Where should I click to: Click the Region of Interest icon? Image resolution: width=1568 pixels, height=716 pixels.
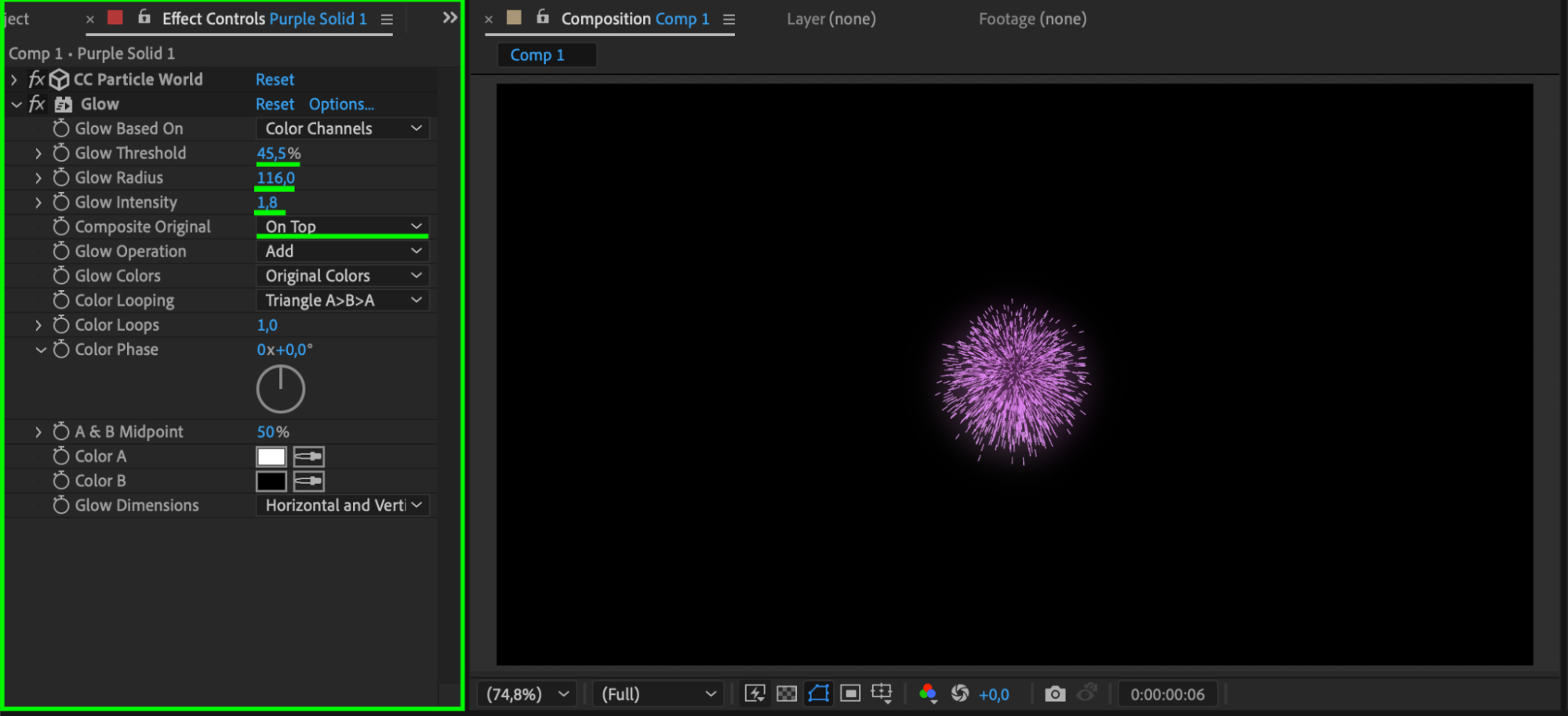click(x=850, y=694)
